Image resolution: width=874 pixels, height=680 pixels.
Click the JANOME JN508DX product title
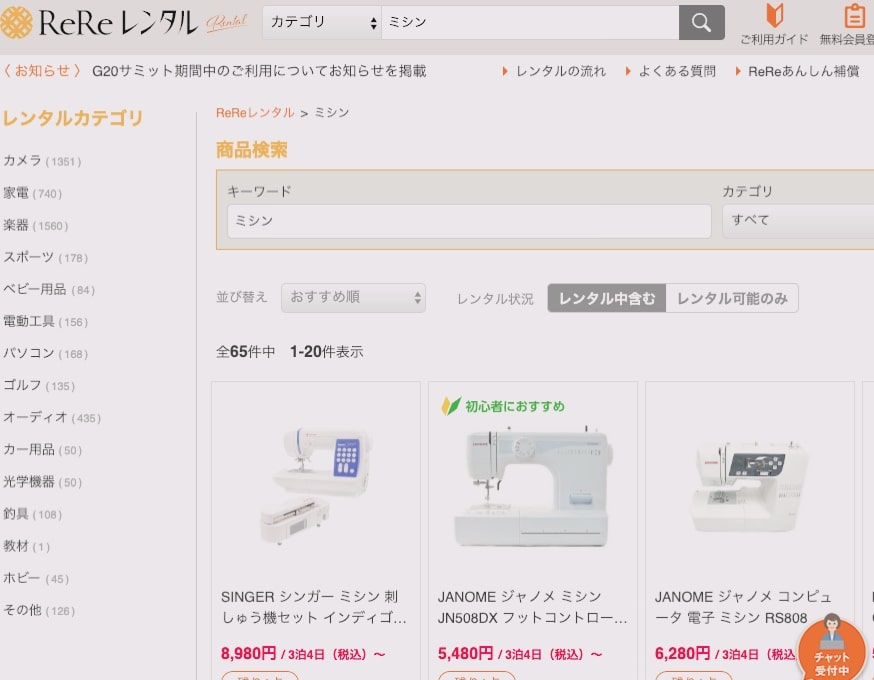(532, 608)
